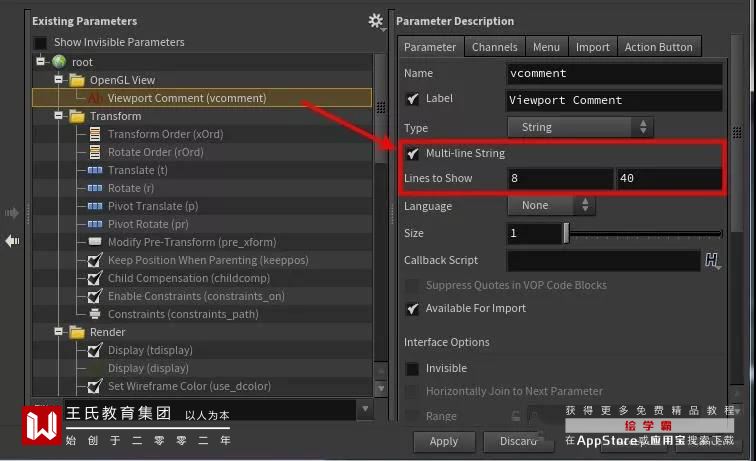This screenshot has width=756, height=461.
Task: Click the Enable Constraints toggle icon
Action: [x=95, y=296]
